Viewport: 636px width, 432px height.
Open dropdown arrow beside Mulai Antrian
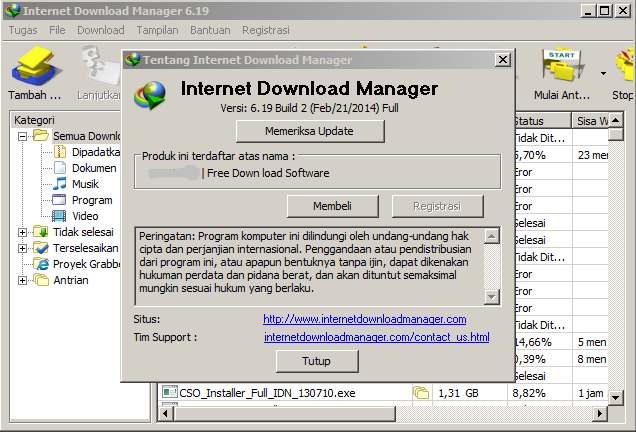coord(604,73)
